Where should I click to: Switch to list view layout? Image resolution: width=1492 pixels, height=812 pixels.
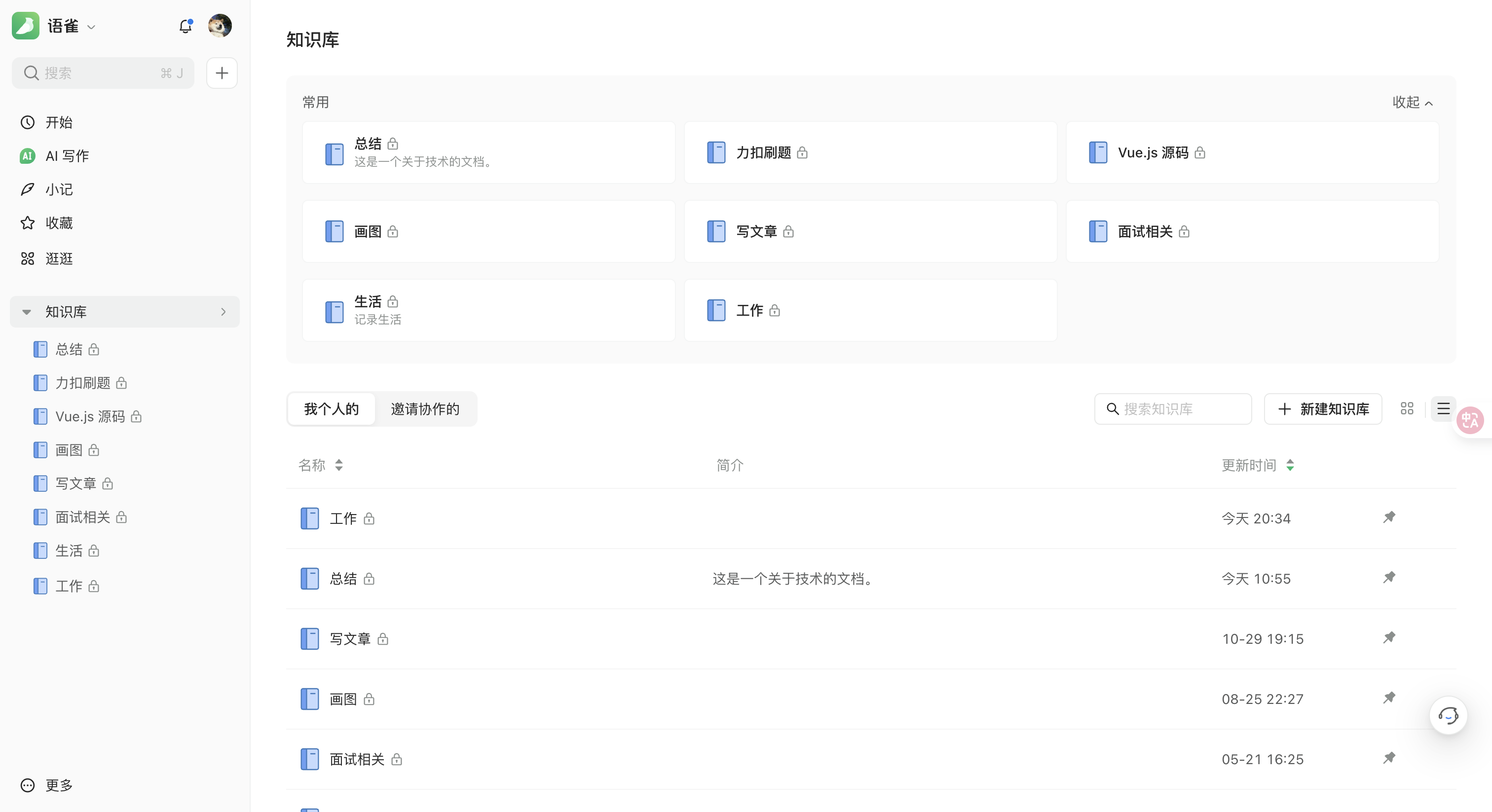(x=1443, y=409)
